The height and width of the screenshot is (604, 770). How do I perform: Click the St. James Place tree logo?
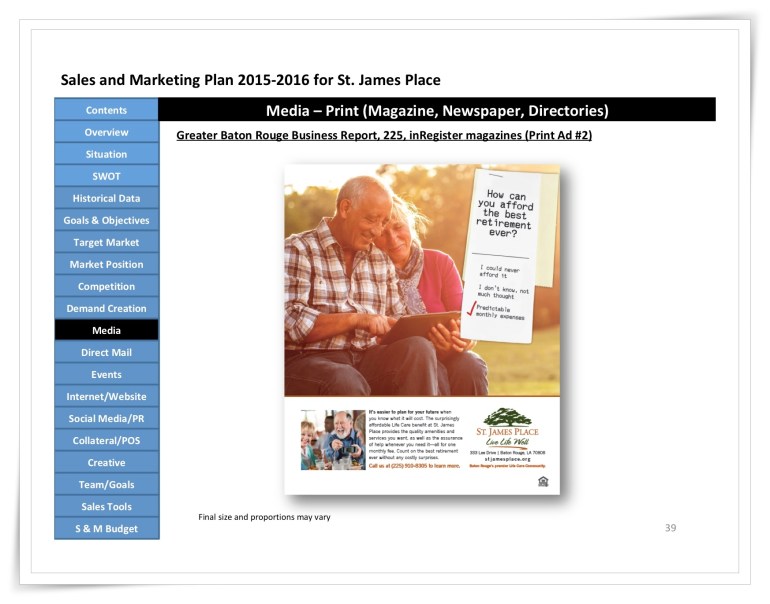(507, 420)
